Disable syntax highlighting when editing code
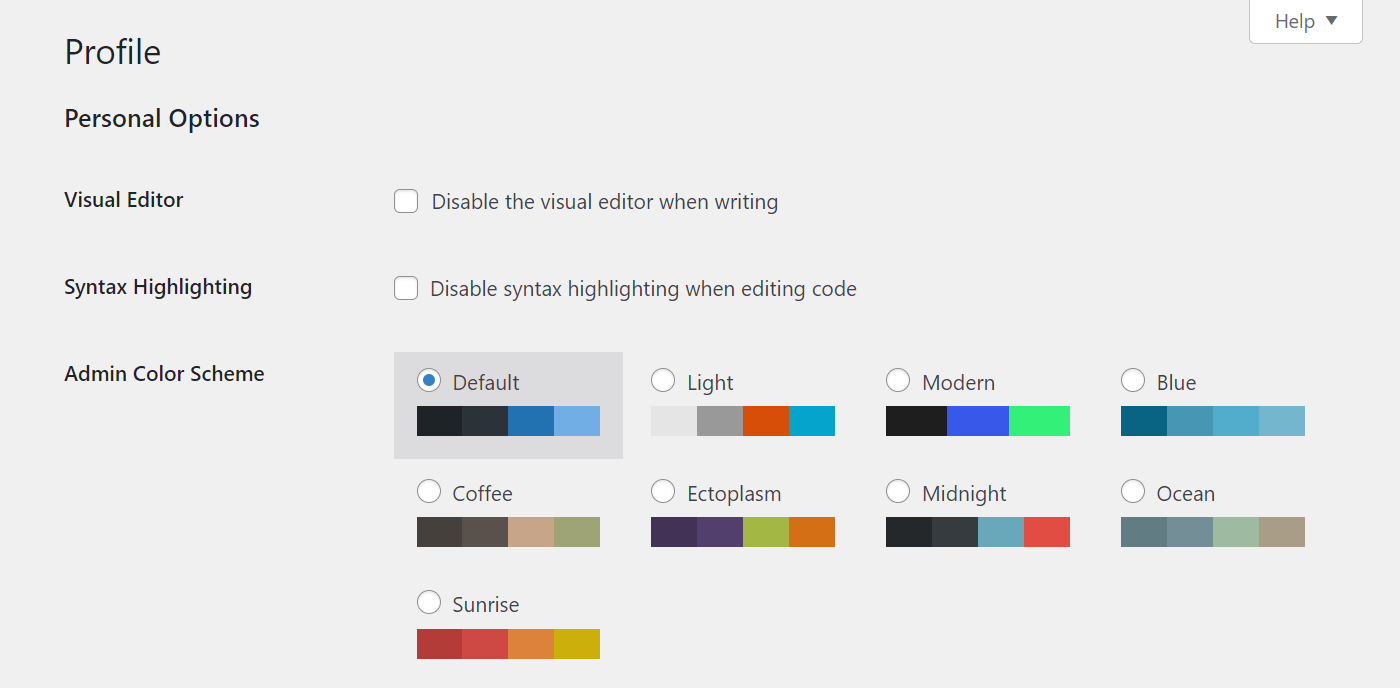This screenshot has width=1400, height=688. click(406, 288)
